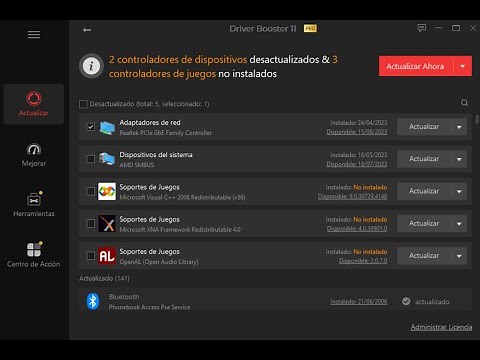Screen dimensions: 480x360
Task: Update the Realtek PCIe GbE driver
Action: [424, 127]
